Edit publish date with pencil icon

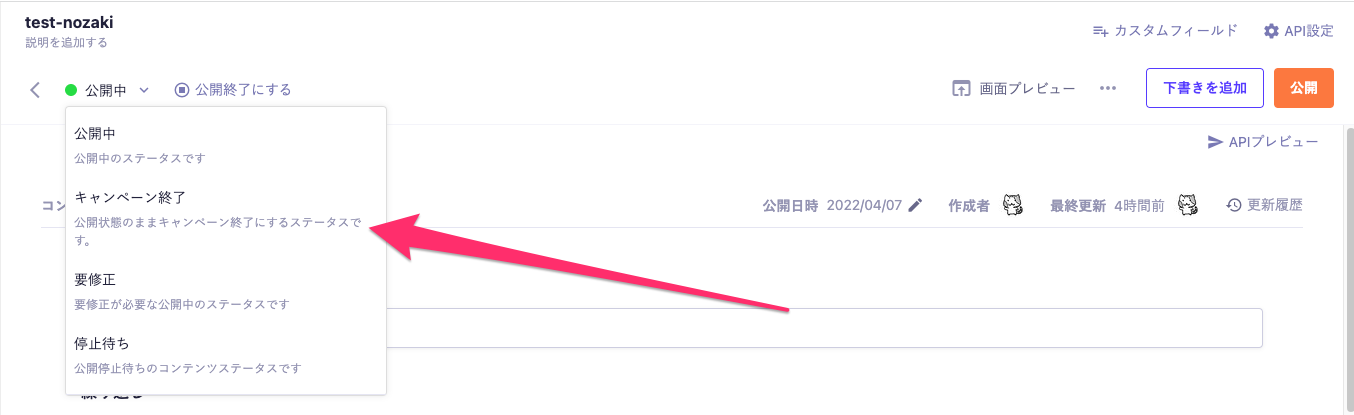[x=916, y=205]
